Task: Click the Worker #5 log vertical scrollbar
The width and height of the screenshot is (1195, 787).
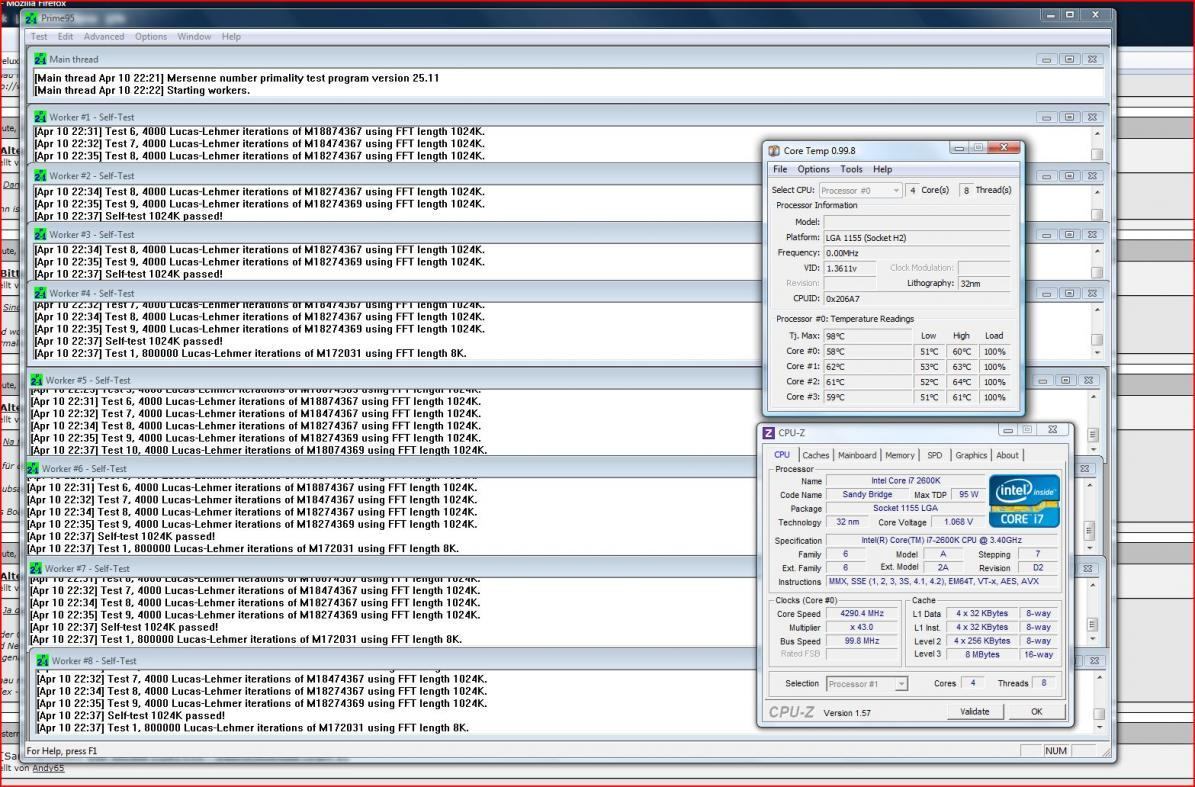Action: click(1093, 423)
